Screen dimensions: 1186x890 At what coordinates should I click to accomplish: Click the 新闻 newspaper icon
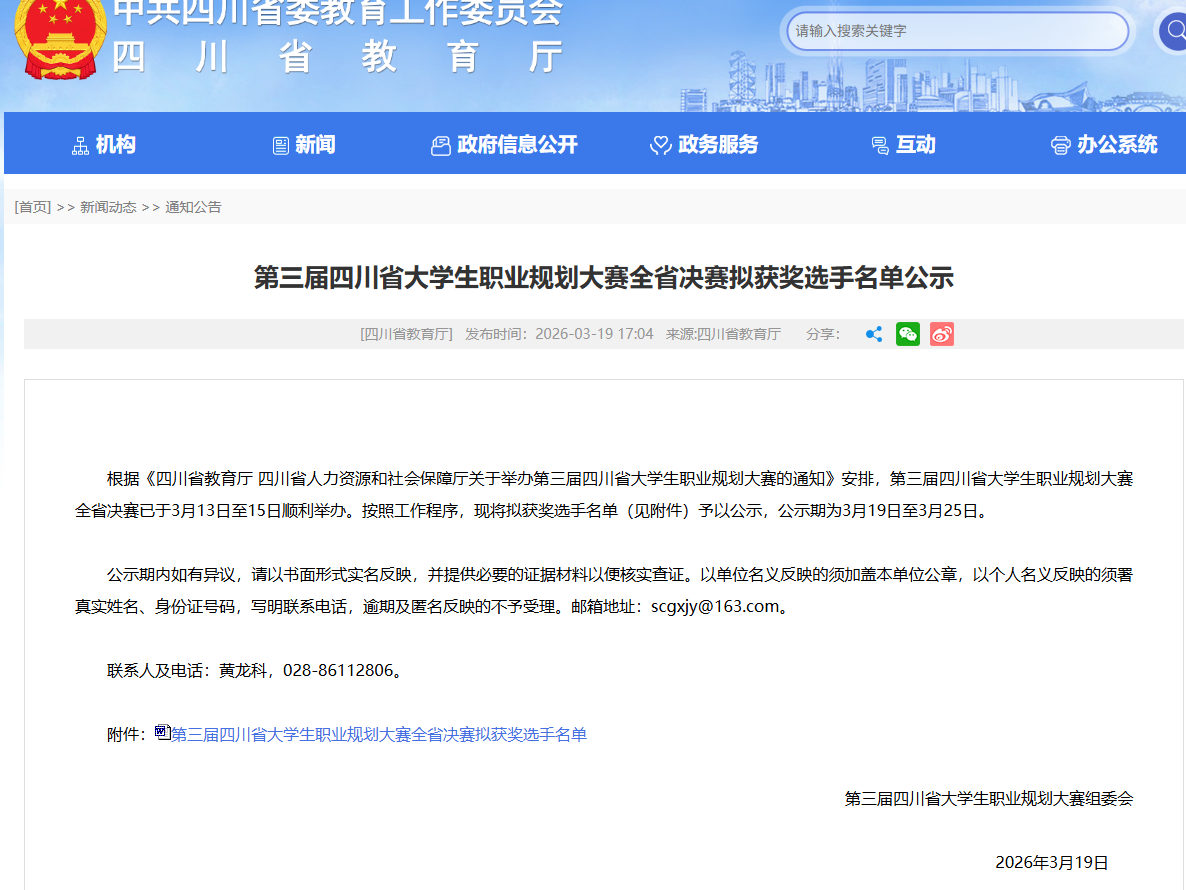point(281,146)
